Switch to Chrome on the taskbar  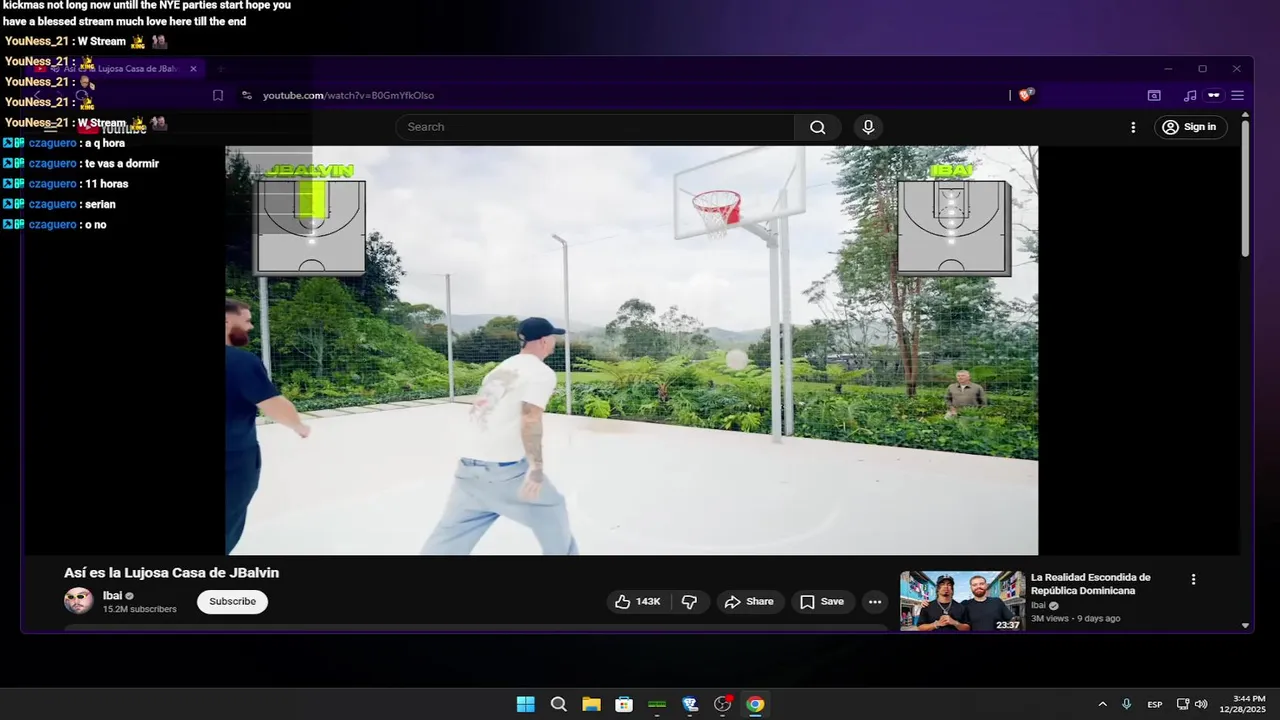[x=755, y=704]
